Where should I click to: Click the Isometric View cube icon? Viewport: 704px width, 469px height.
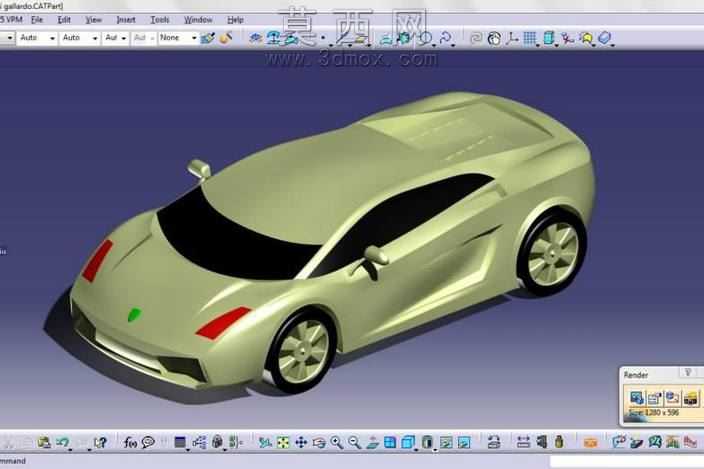pos(408,443)
